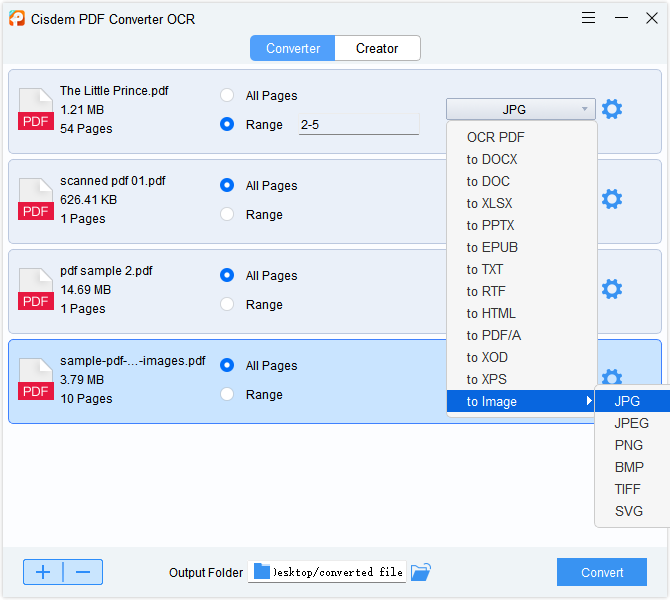Pick TIFF in image submenu
This screenshot has width=670, height=600.
pos(632,489)
